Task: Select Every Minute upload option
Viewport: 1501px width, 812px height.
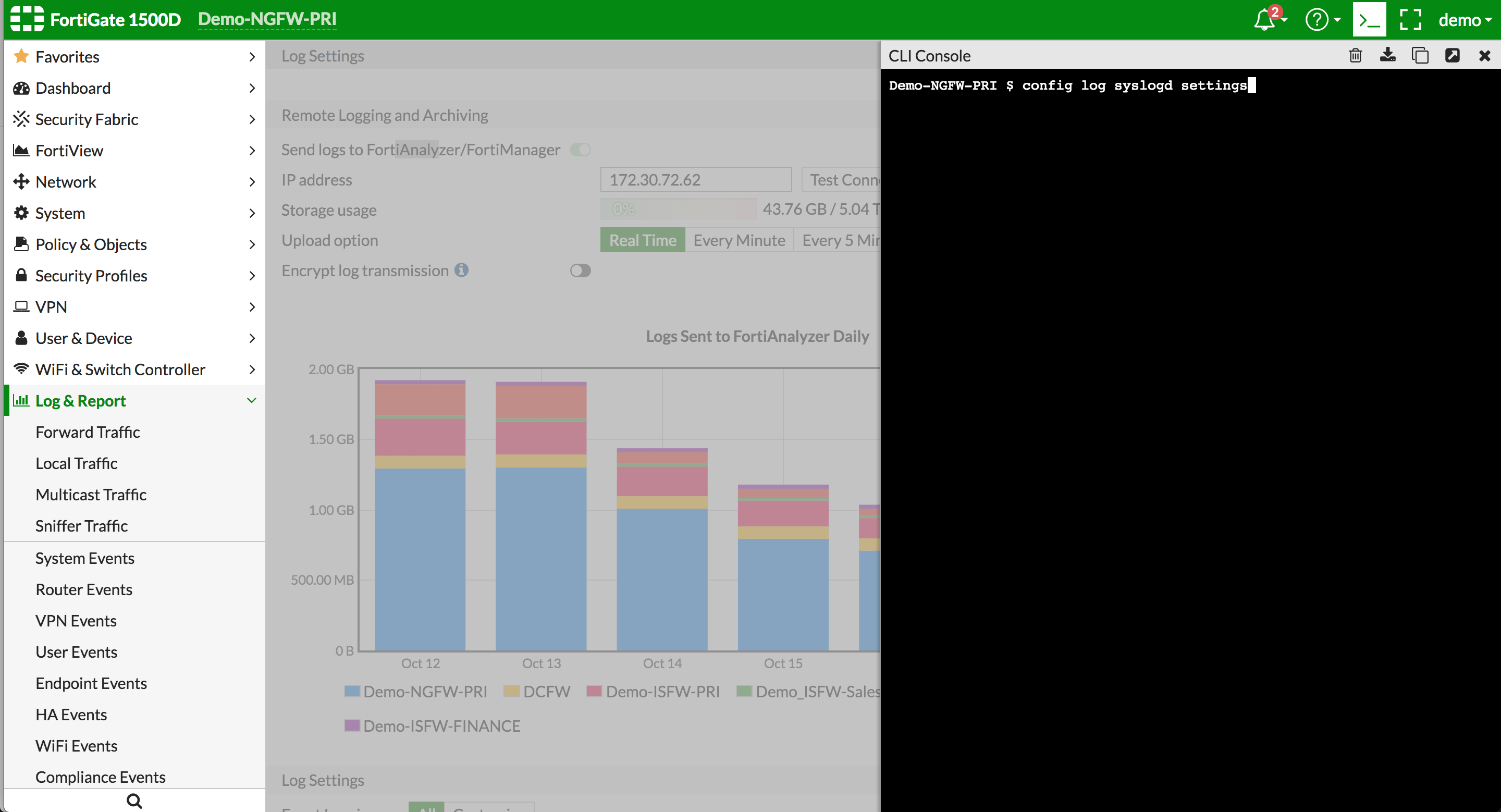Action: point(739,240)
